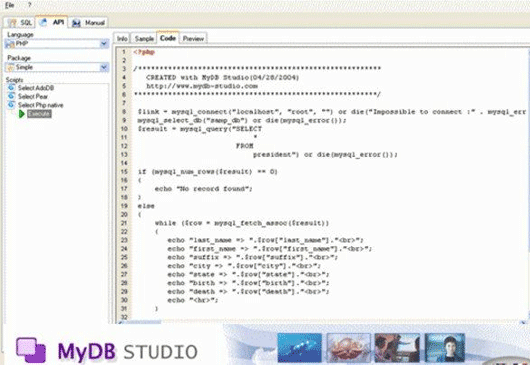530x365 pixels.
Task: Click the "$link = mysql_connect" code line
Action: 332,112
